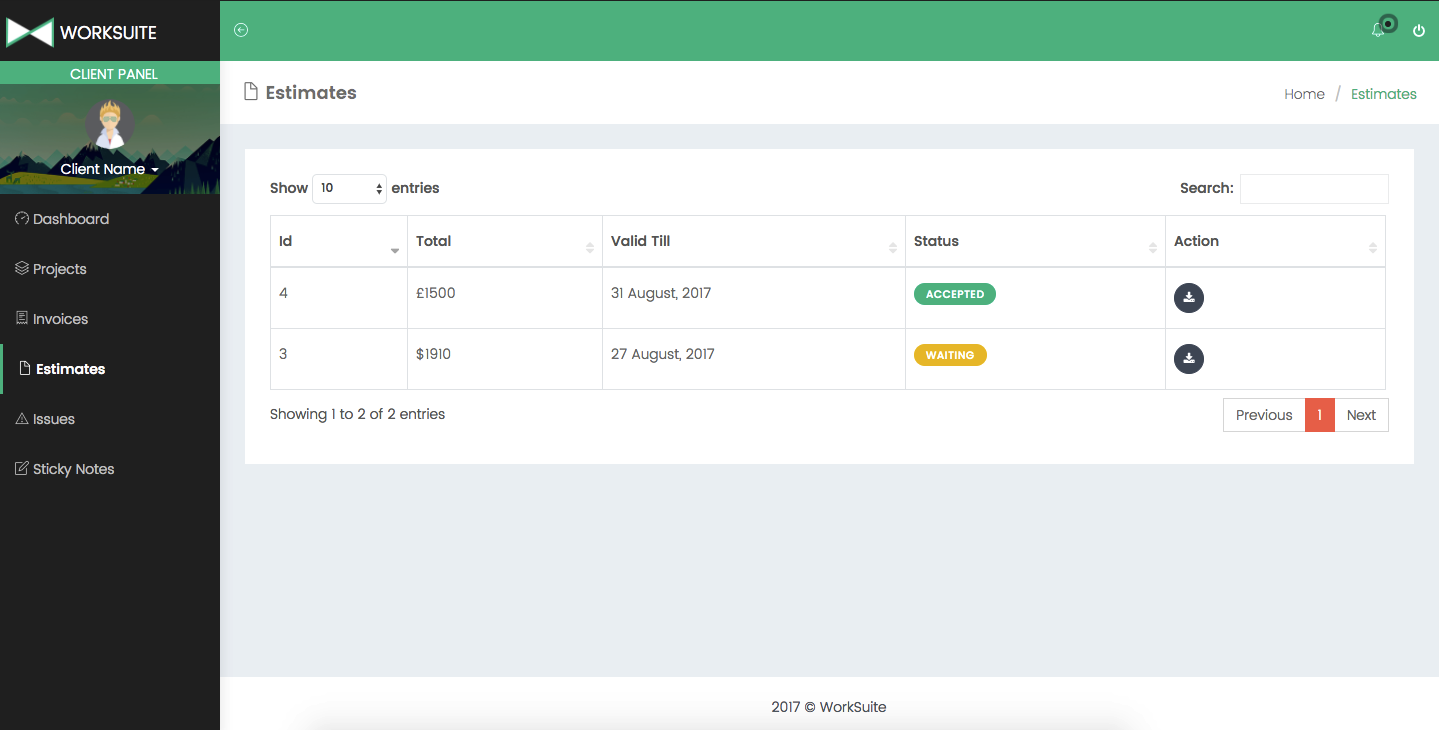Open the notifications bell icon
Screen dimensions: 1439x730
pos(1378,31)
